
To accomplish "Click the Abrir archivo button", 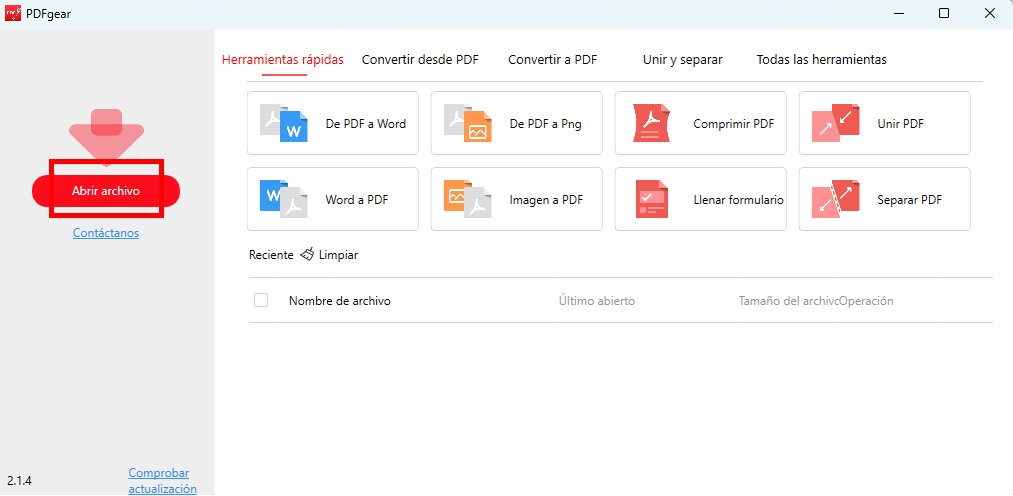I will [x=106, y=192].
